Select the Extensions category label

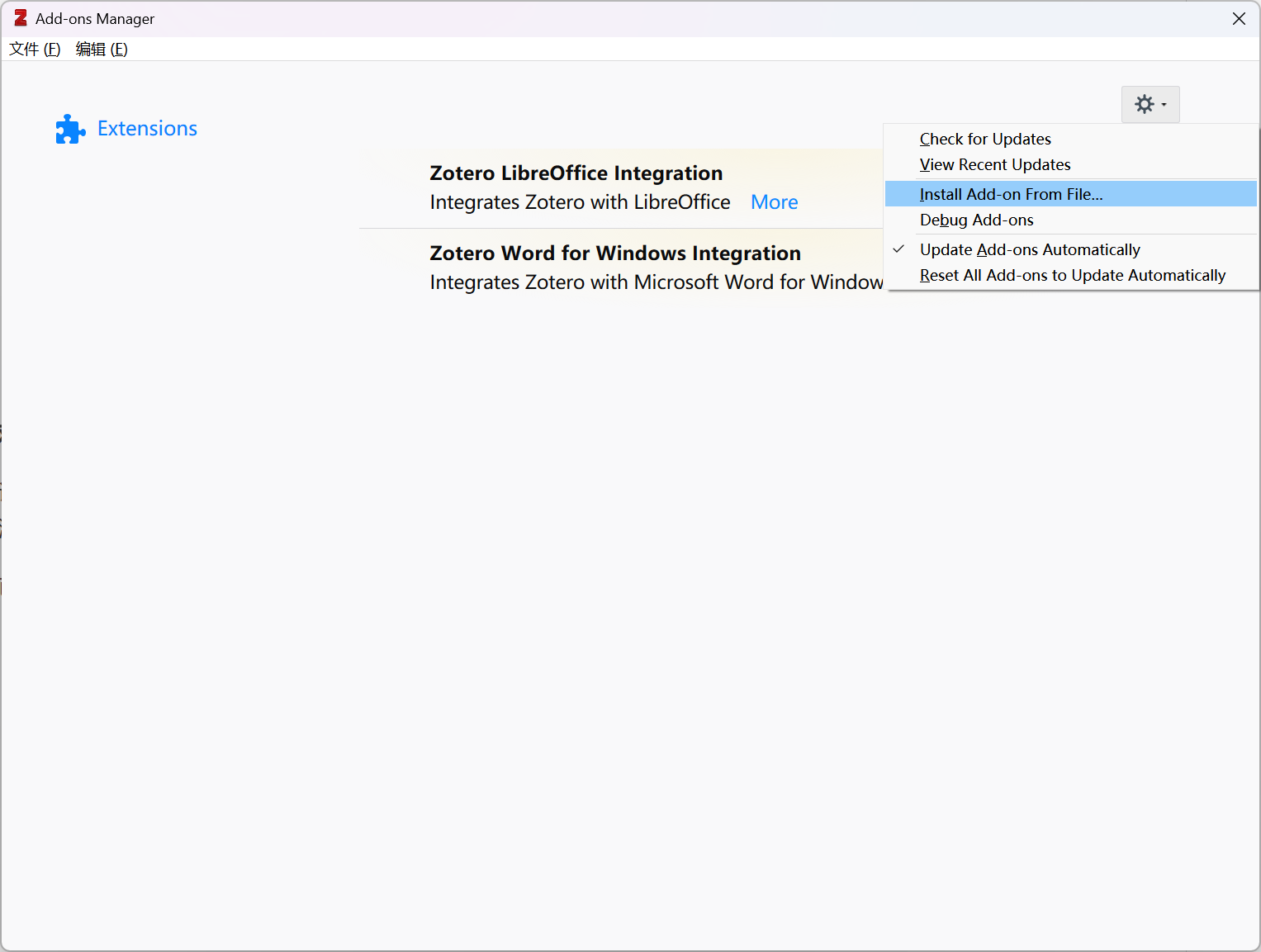[x=147, y=129]
